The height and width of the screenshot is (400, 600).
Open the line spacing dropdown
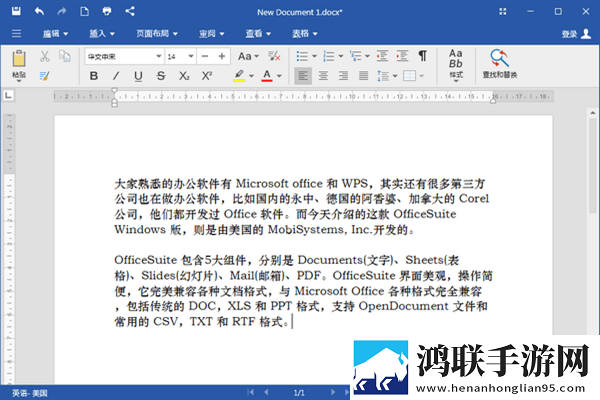395,76
